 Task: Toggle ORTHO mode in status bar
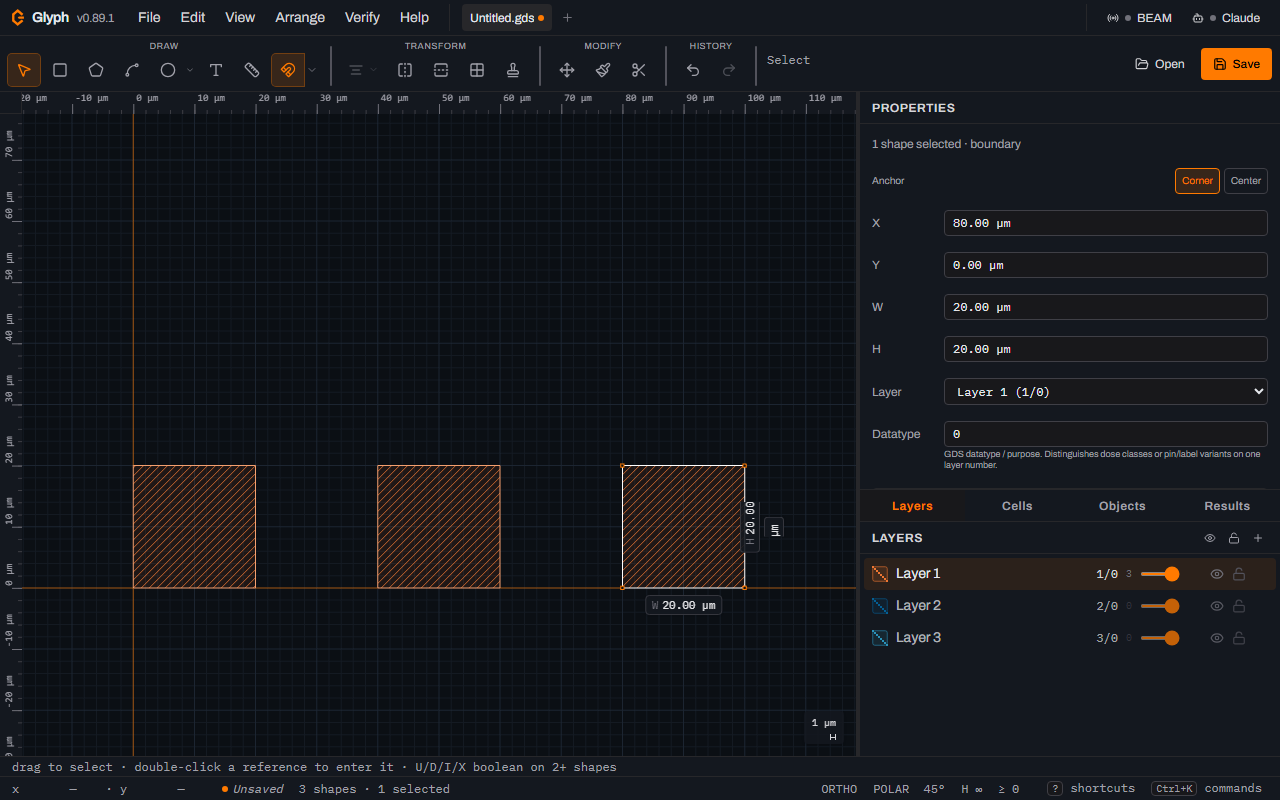839,789
